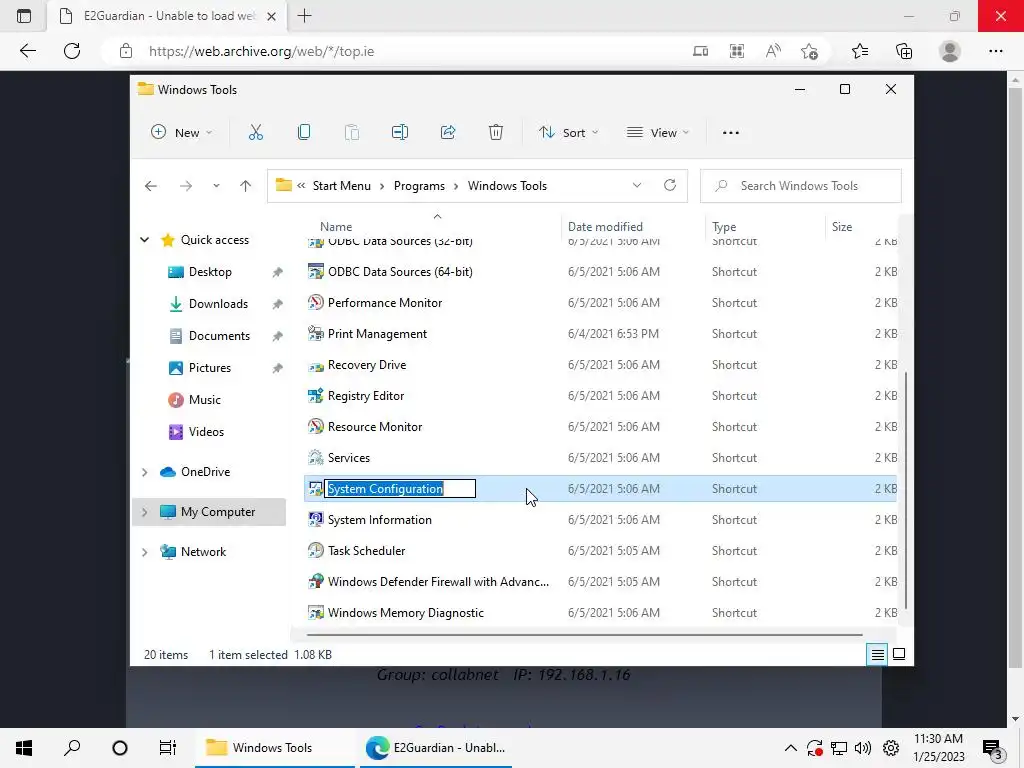Click the Edge address bar URL
1024x768 pixels.
261,51
